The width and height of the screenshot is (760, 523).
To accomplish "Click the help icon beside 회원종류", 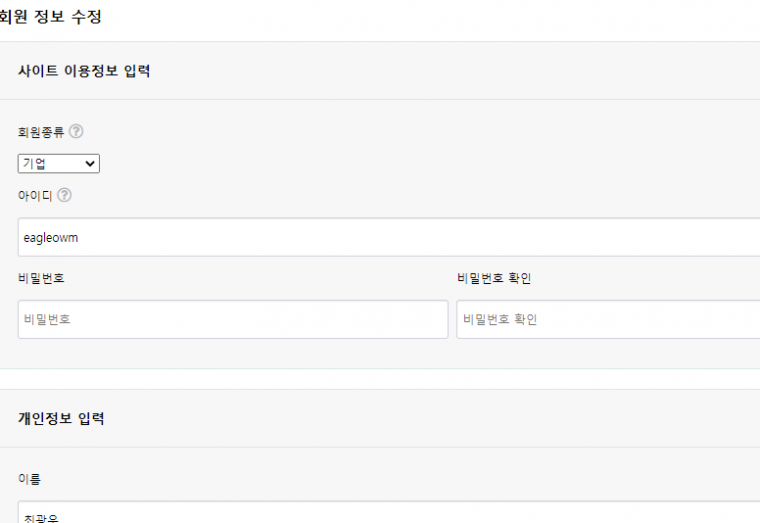I will [x=76, y=131].
